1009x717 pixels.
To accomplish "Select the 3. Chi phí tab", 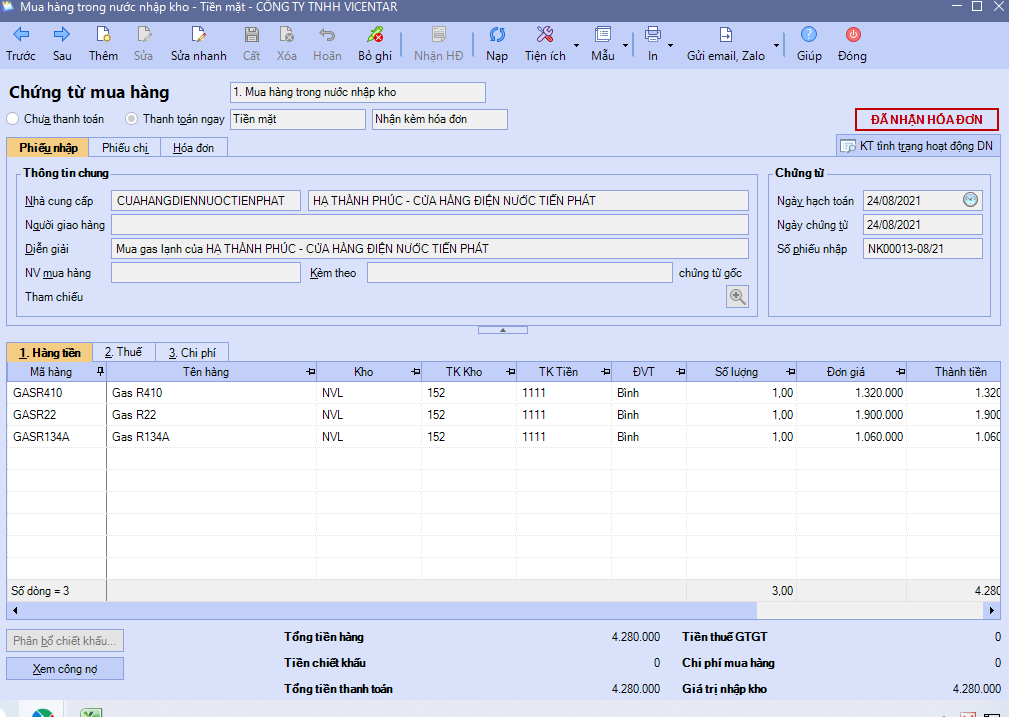I will coord(192,352).
